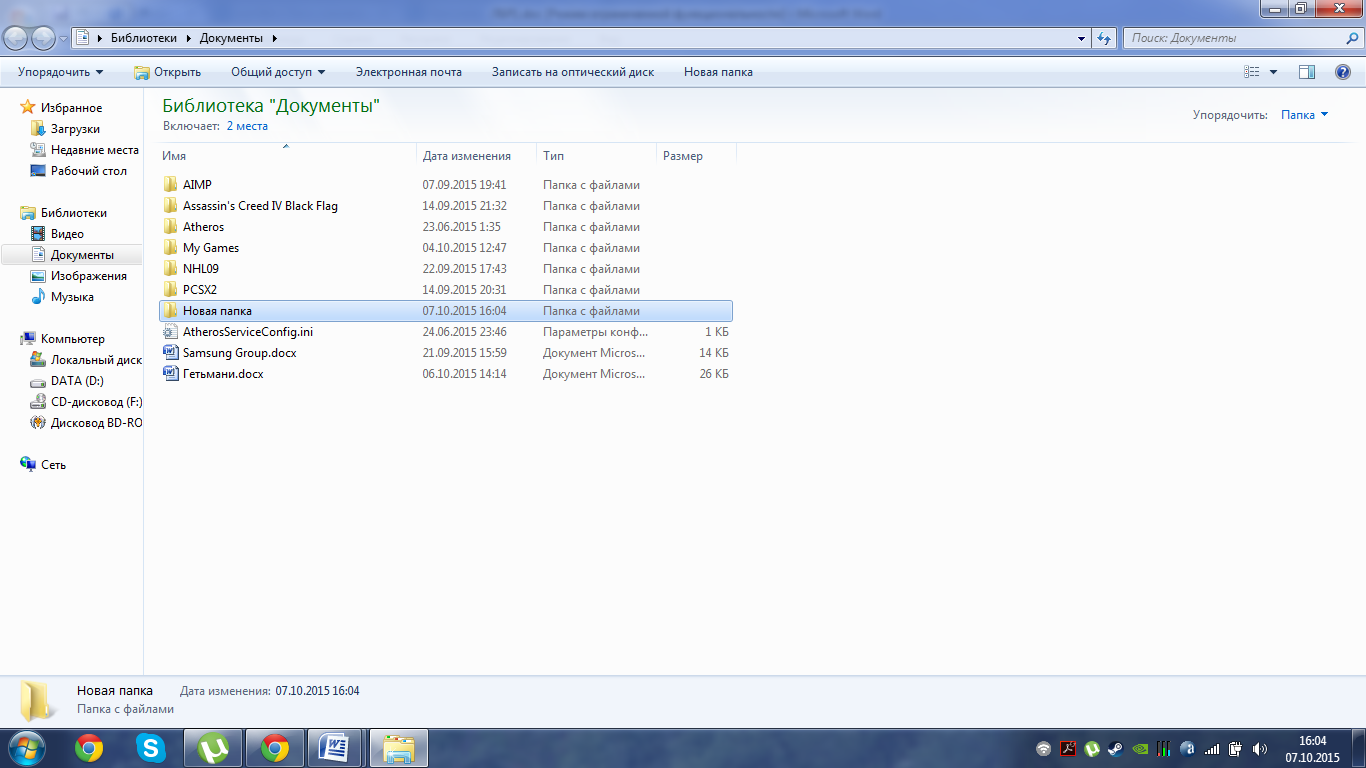Select the Библиотеки breadcrumb in the address bar
This screenshot has width=1366, height=768.
(x=143, y=38)
